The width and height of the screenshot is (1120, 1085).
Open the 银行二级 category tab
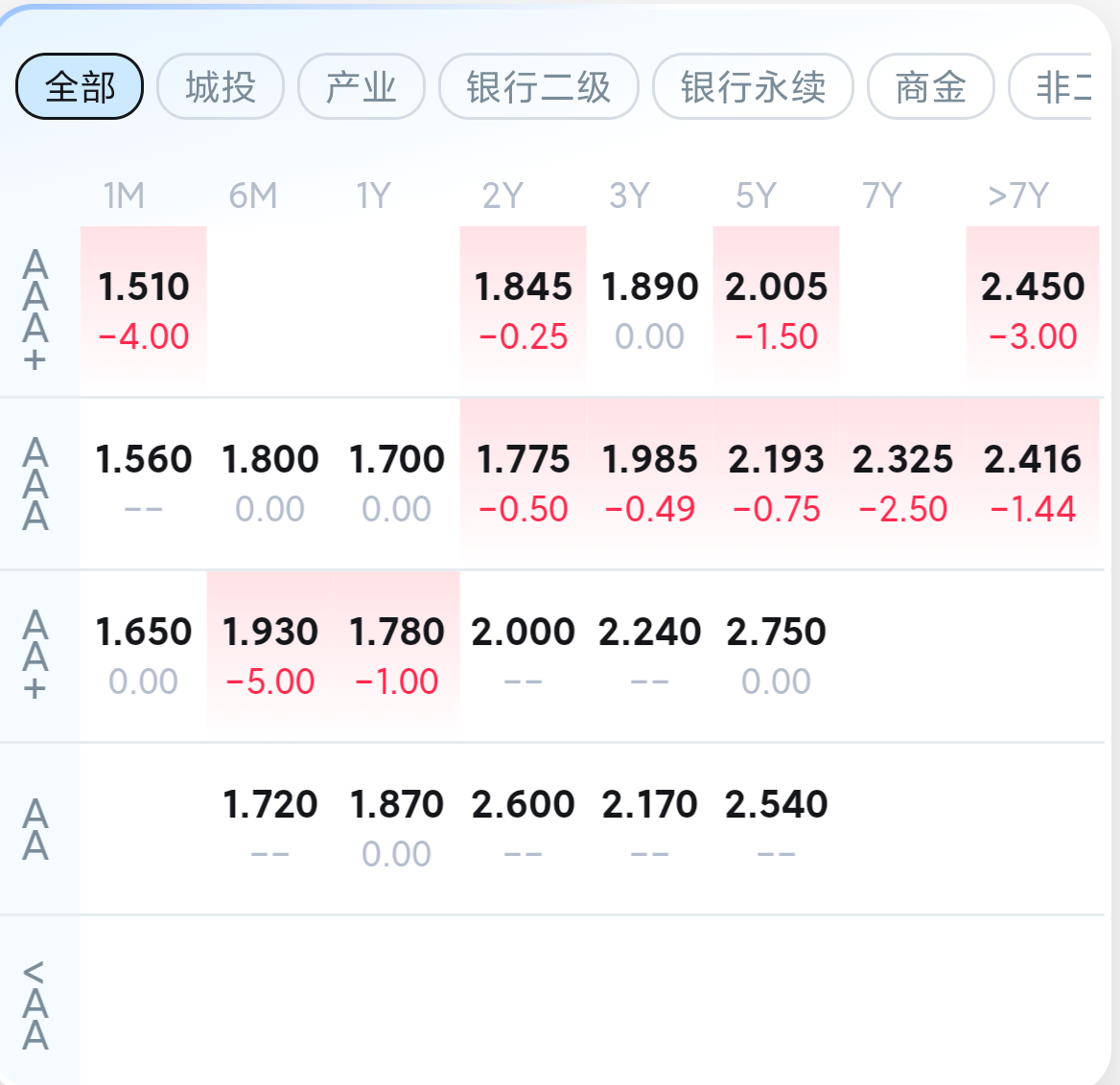click(539, 87)
